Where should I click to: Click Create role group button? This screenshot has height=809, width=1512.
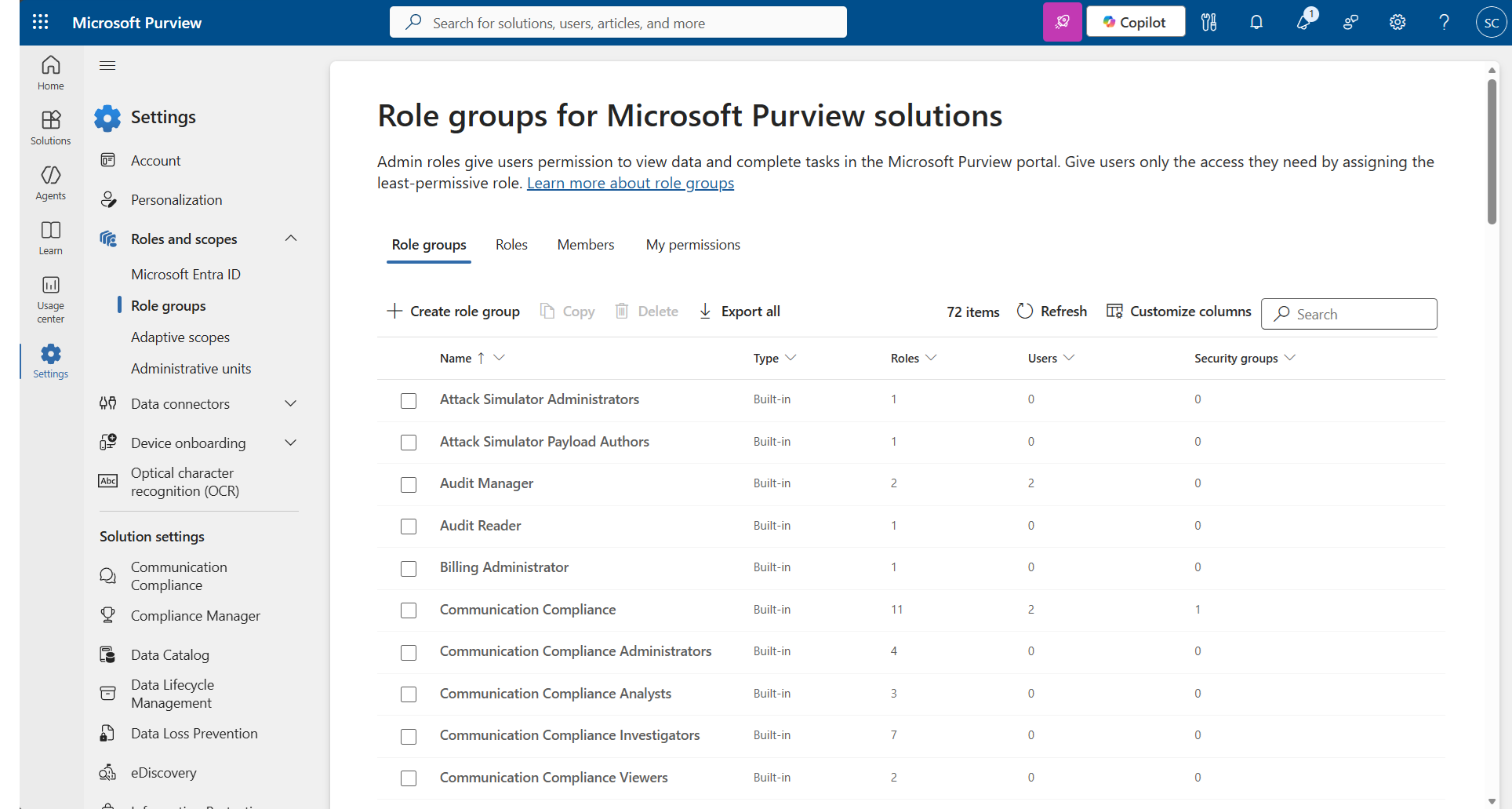pyautogui.click(x=453, y=312)
